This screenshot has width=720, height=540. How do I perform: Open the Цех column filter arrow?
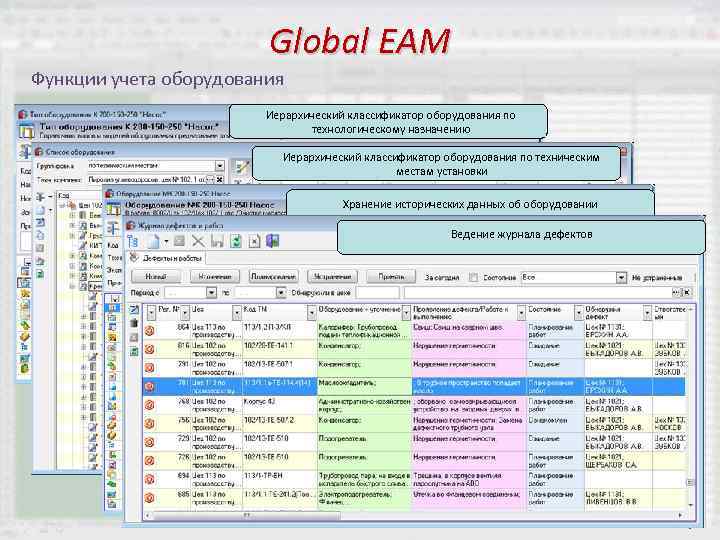[237, 313]
